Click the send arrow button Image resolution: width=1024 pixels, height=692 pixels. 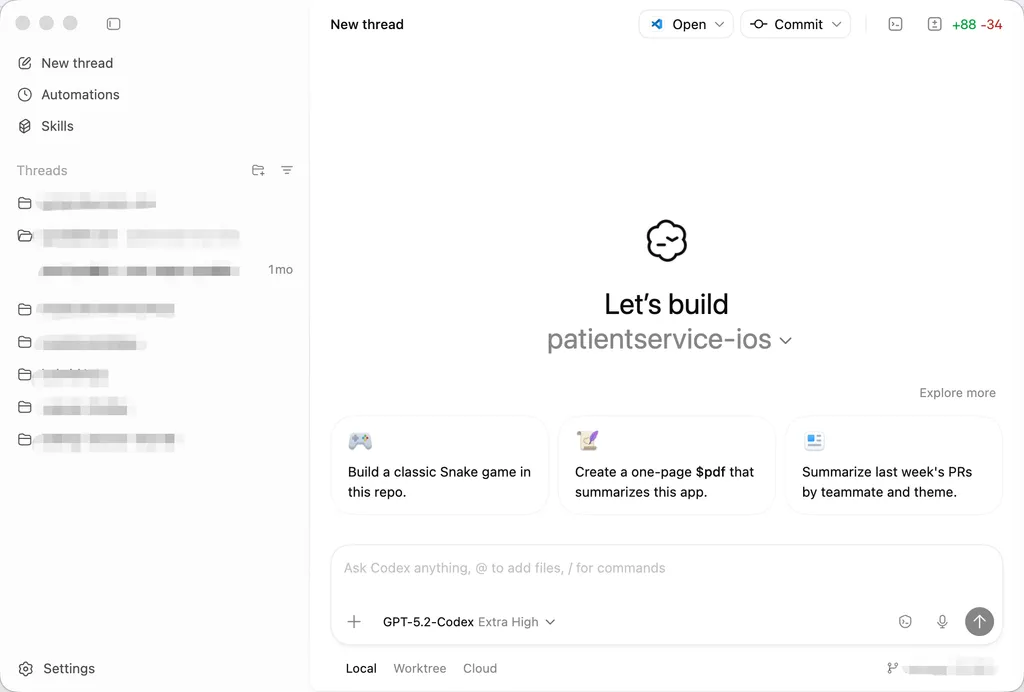[979, 621]
